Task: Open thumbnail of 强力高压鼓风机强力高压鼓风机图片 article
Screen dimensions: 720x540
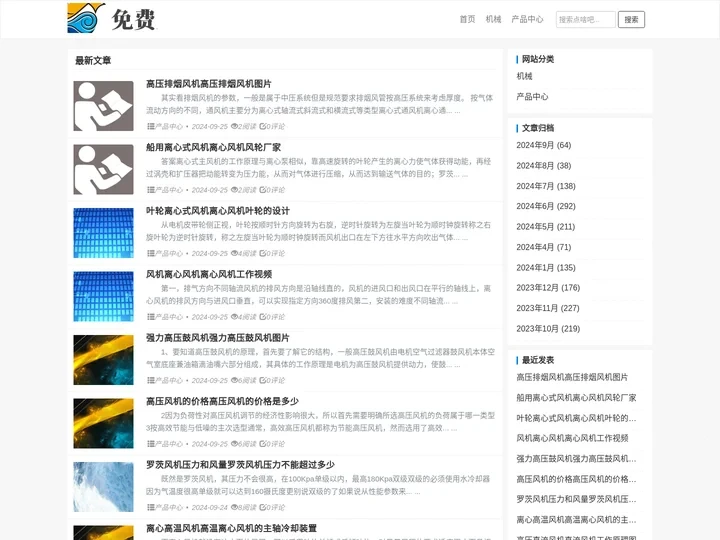Action: [103, 360]
